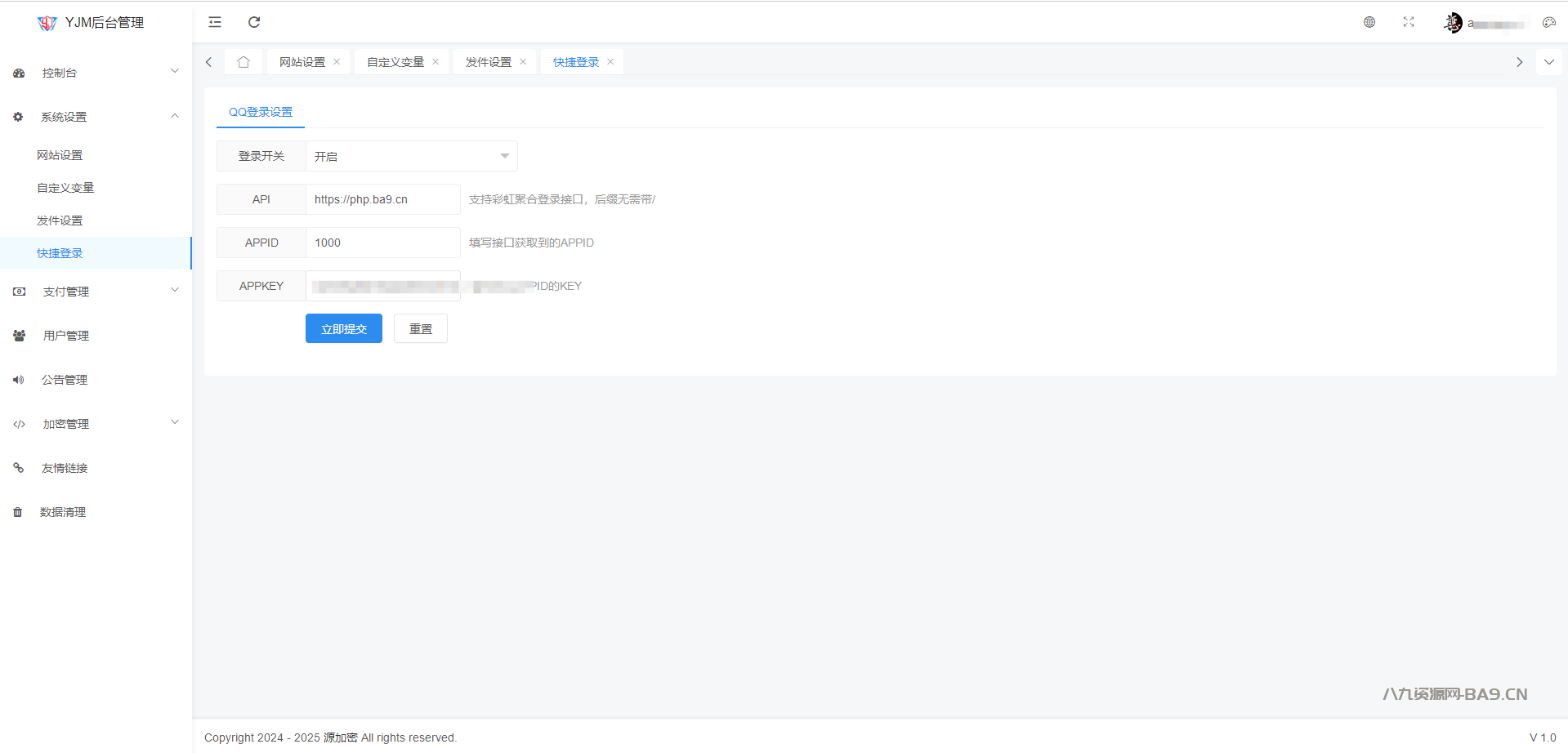The image size is (1568, 753).
Task: Close the 自定义变量 tab
Action: tap(436, 62)
